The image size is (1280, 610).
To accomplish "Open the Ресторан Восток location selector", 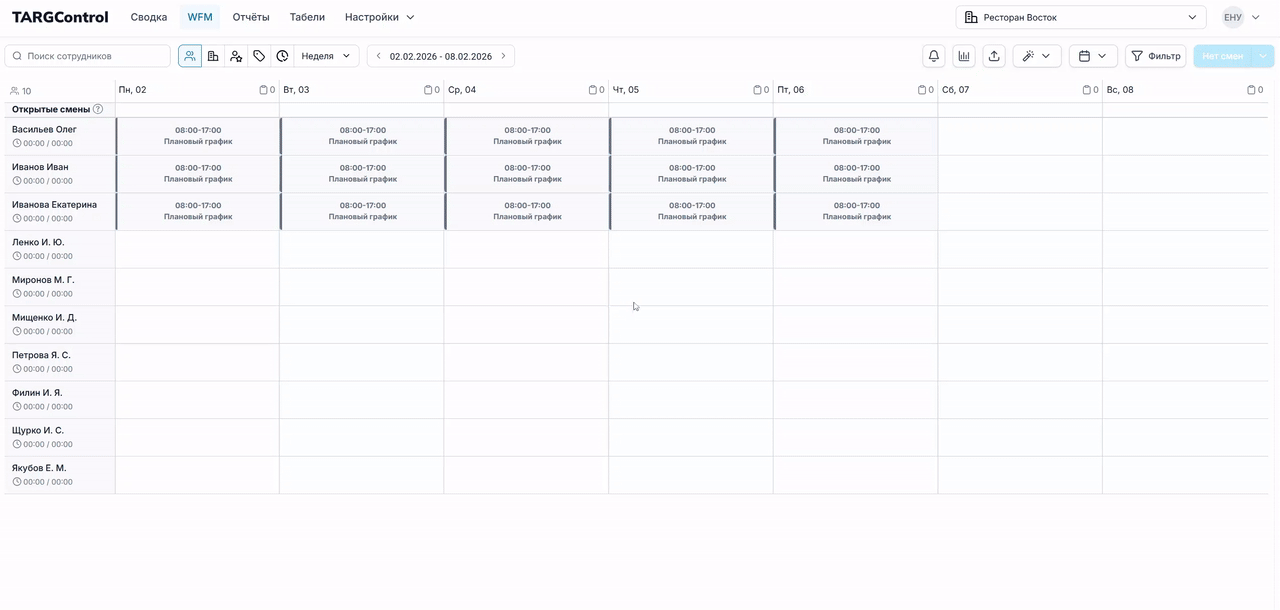I will pos(1080,17).
